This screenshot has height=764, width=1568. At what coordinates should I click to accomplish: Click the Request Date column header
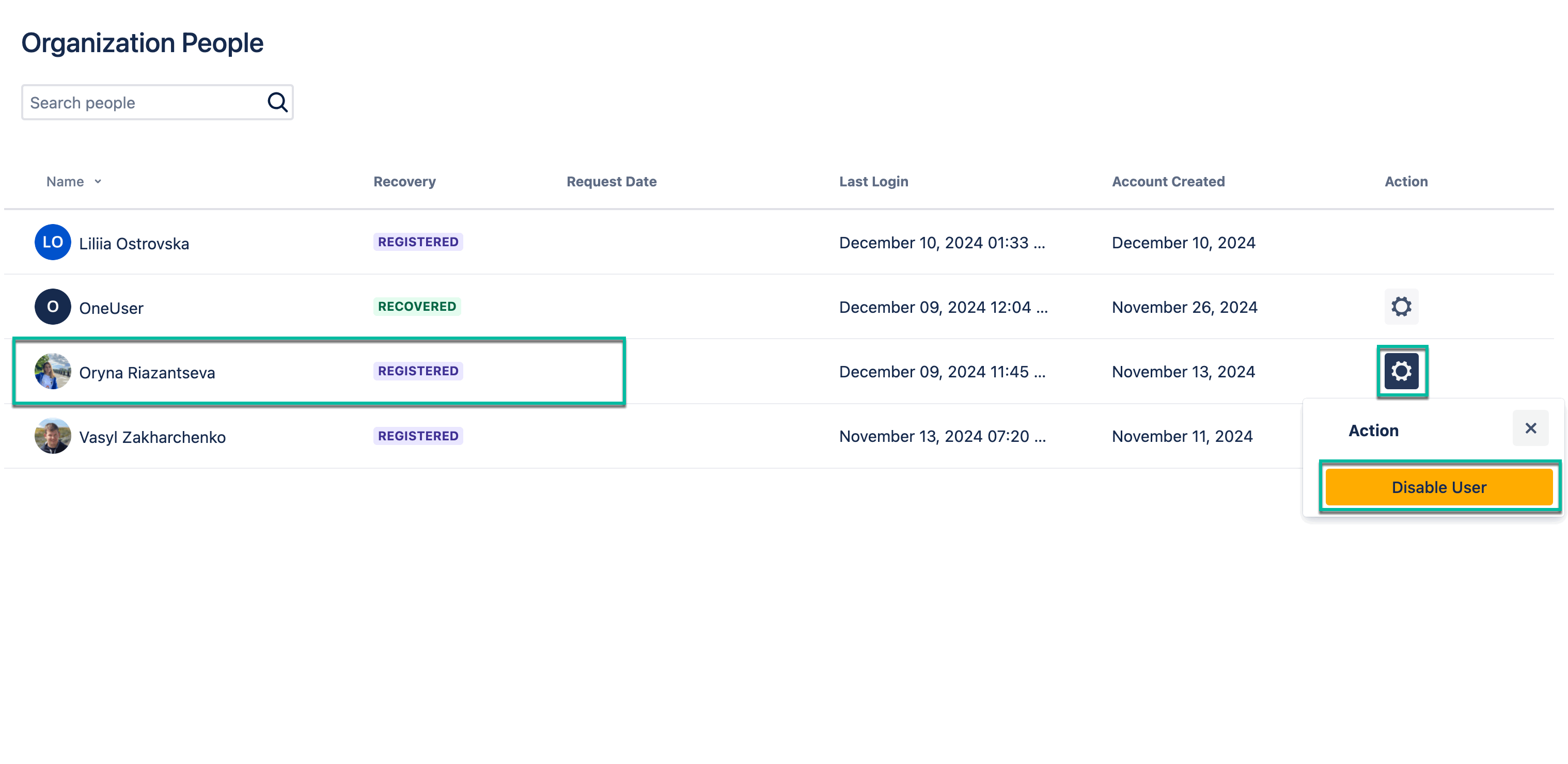click(611, 181)
